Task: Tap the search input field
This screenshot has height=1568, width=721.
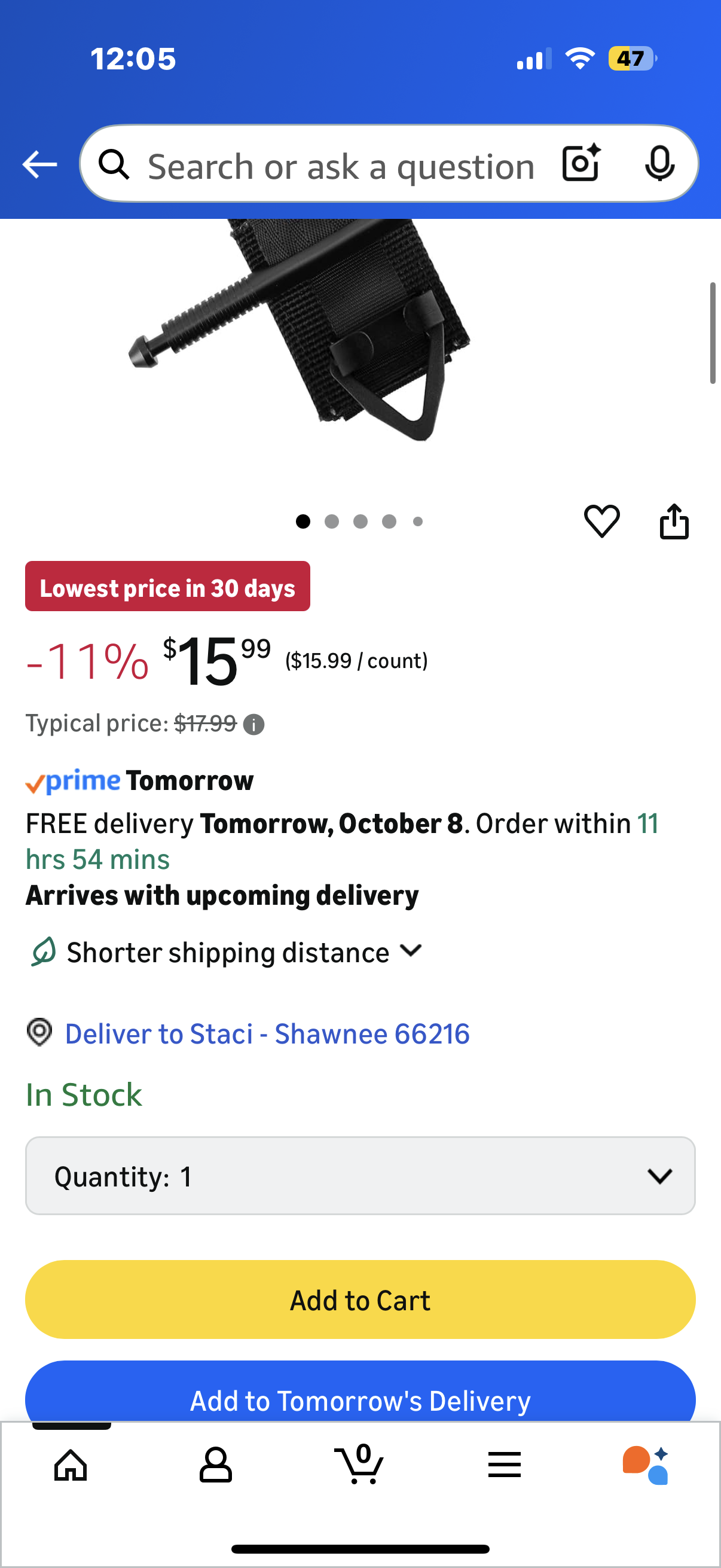Action: (x=341, y=166)
